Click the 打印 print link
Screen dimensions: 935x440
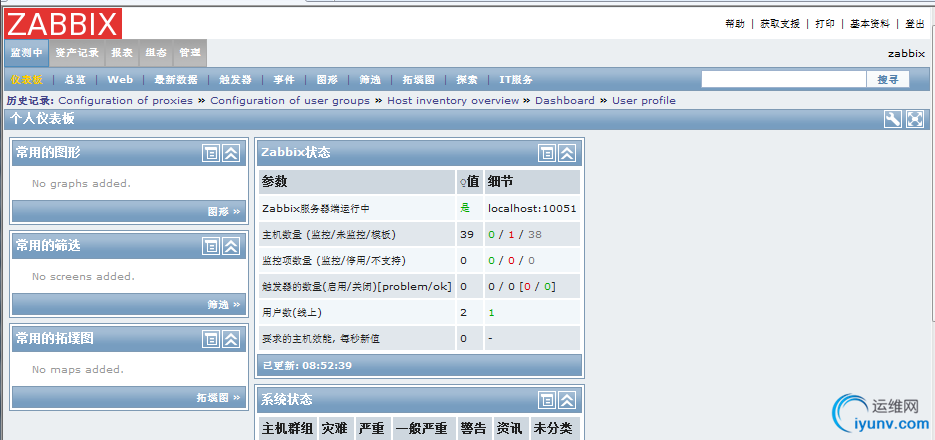[x=825, y=24]
